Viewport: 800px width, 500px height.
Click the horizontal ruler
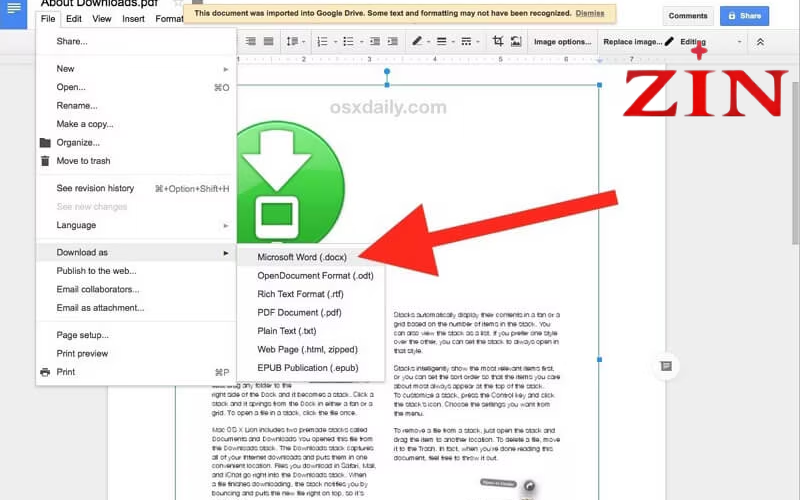tap(452, 59)
